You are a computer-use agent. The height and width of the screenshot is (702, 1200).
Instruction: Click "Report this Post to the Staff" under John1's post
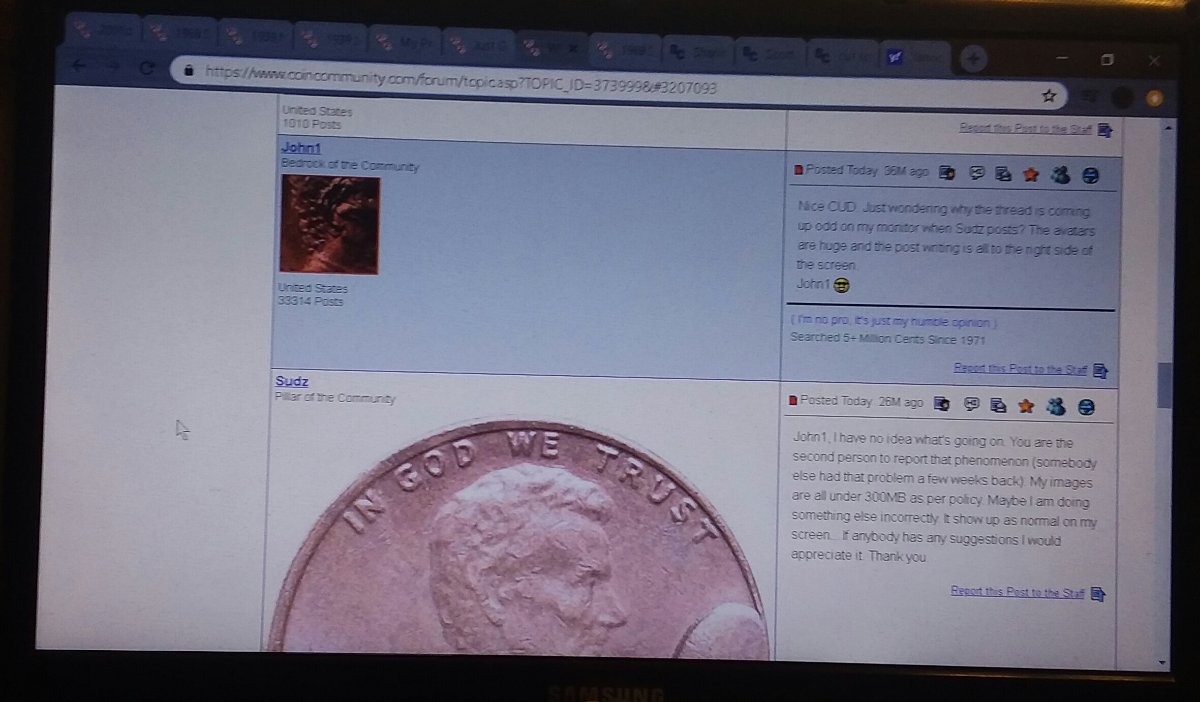(x=1020, y=369)
